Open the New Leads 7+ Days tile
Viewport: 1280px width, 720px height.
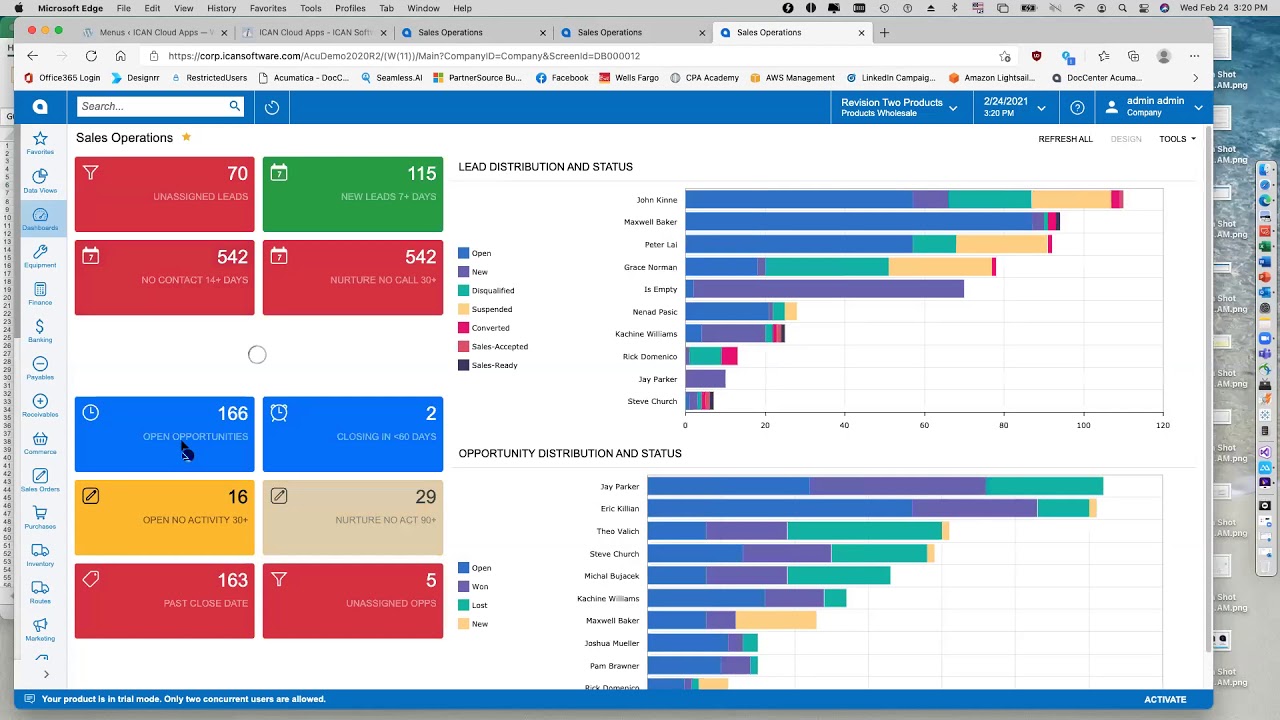tap(353, 194)
